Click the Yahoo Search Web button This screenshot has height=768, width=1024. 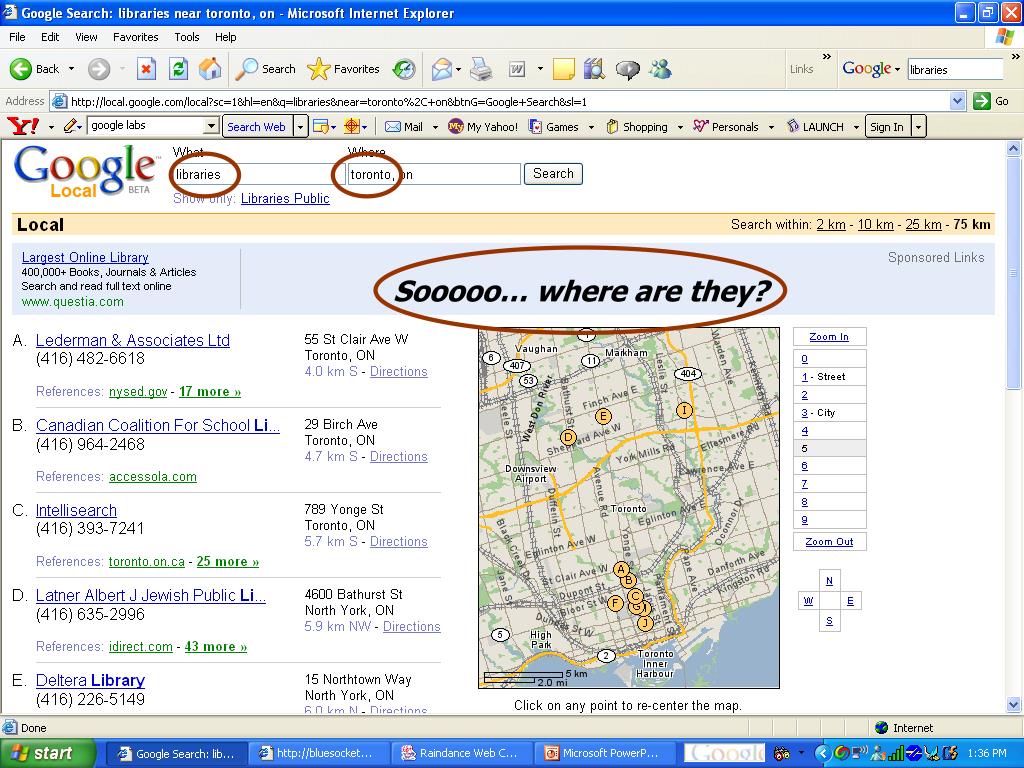click(x=257, y=127)
